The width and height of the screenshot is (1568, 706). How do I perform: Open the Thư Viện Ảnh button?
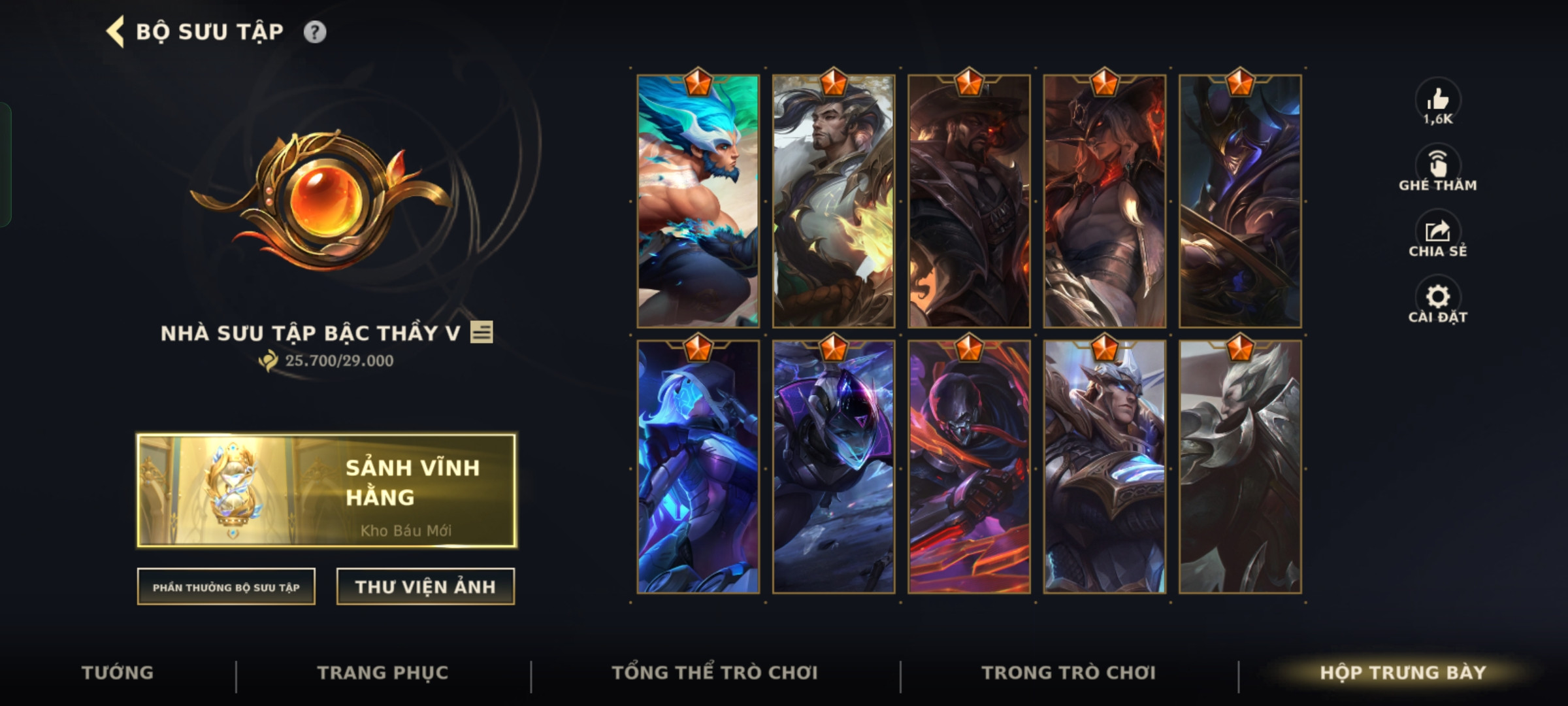425,586
